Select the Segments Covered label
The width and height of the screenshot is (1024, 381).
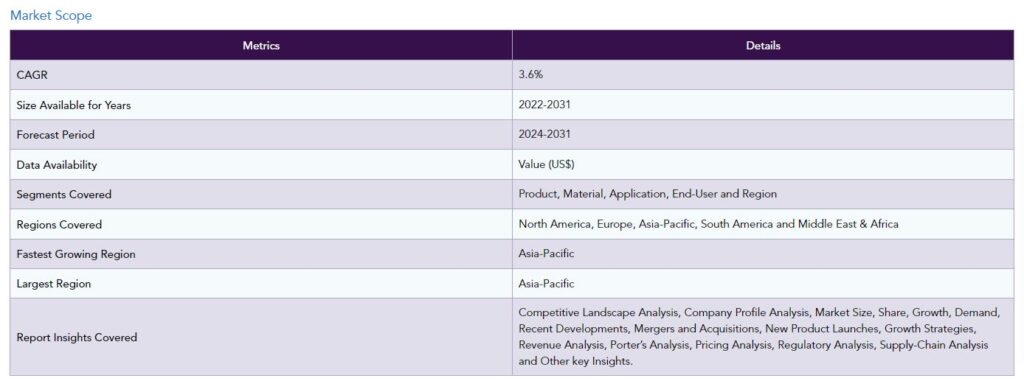click(64, 194)
